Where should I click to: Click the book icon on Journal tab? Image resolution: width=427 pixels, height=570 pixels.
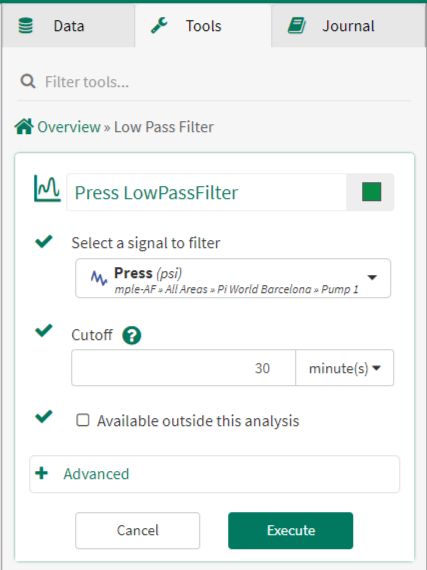(297, 26)
